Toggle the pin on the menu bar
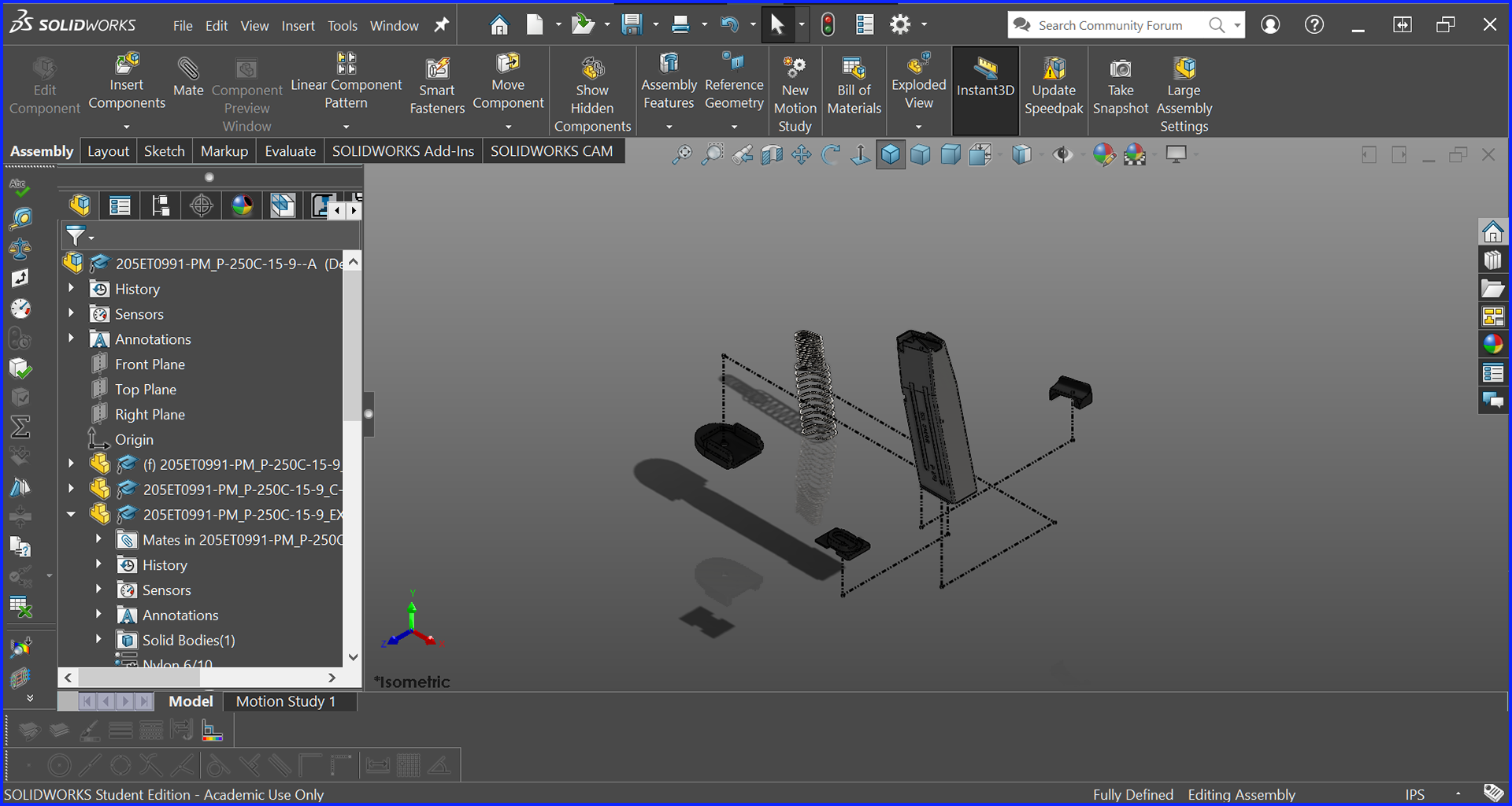The width and height of the screenshot is (1512, 806). click(x=442, y=25)
